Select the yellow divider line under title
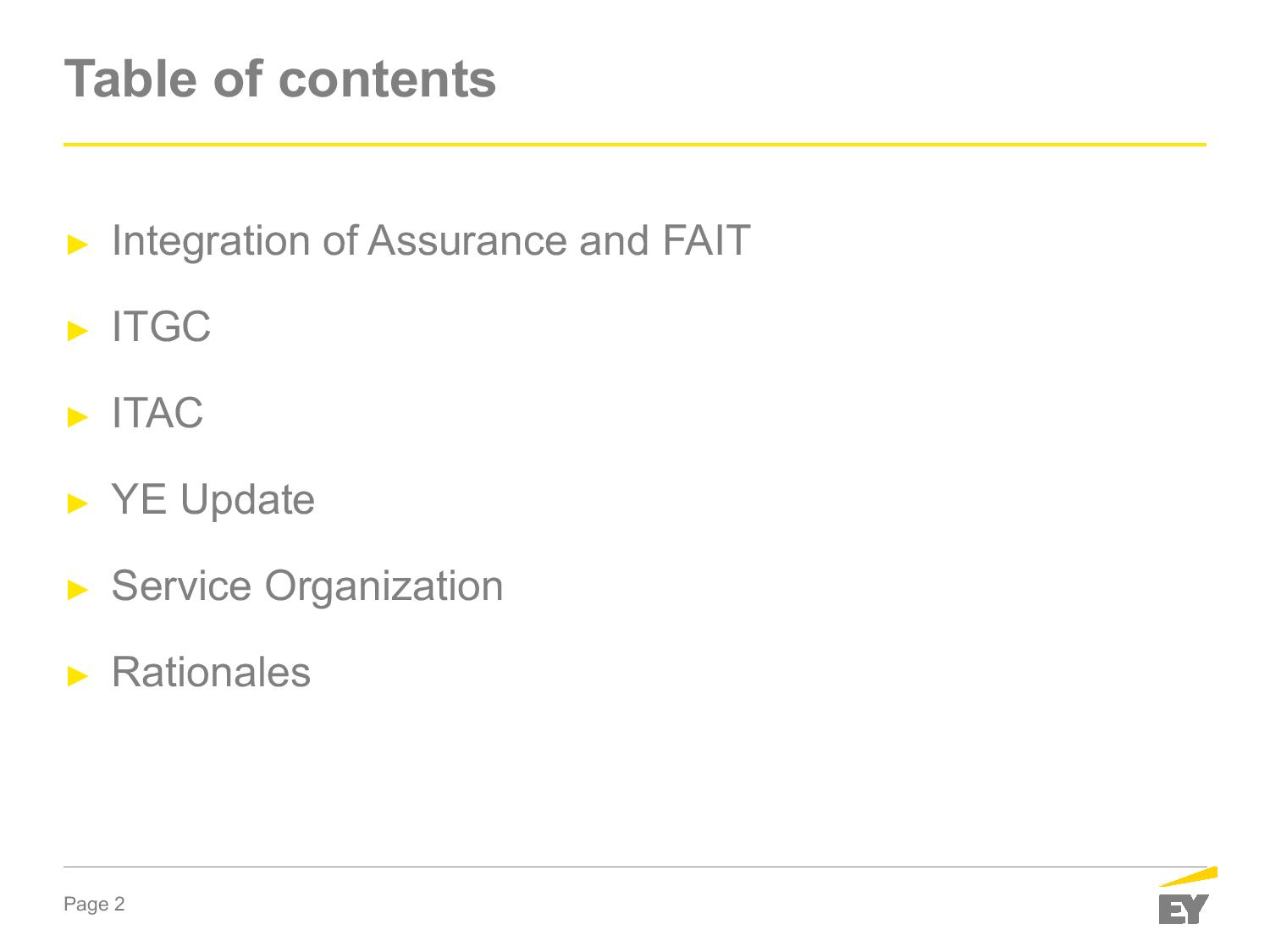Image resolution: width=1270 pixels, height=952 pixels. tap(635, 145)
